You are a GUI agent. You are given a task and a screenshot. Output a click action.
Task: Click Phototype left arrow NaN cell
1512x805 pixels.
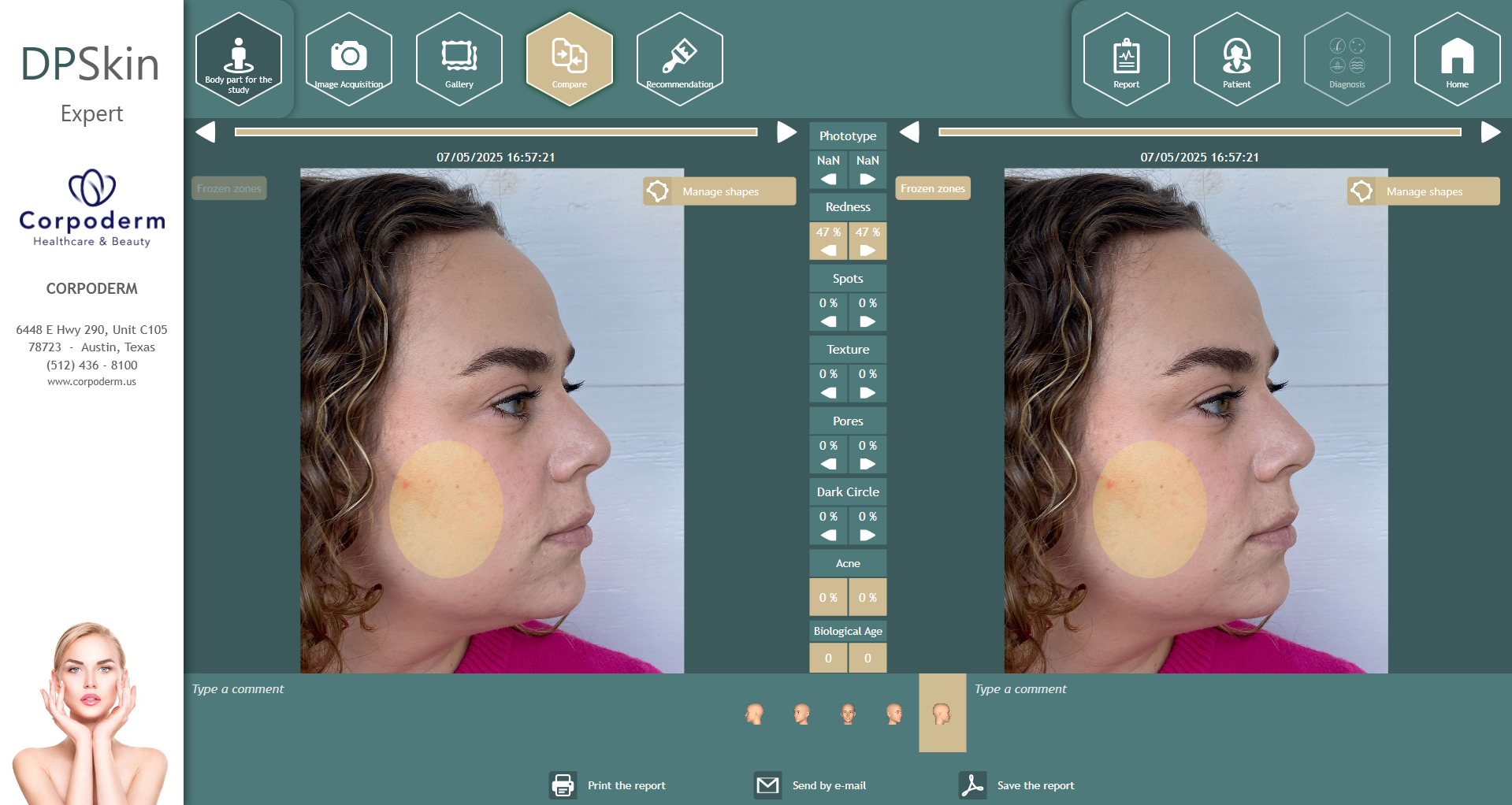click(828, 169)
